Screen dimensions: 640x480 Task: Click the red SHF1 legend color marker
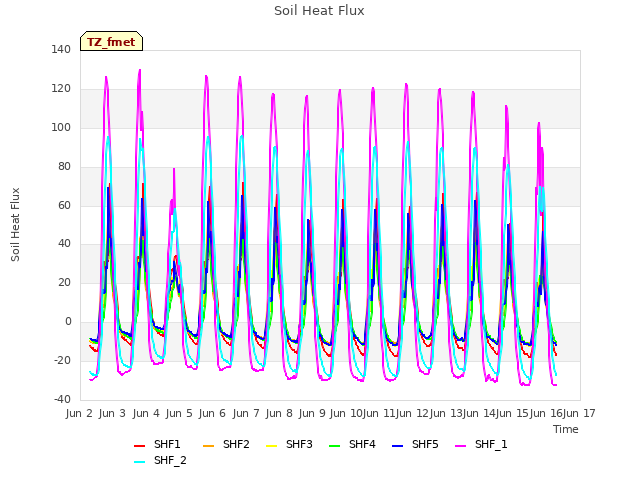(x=140, y=446)
